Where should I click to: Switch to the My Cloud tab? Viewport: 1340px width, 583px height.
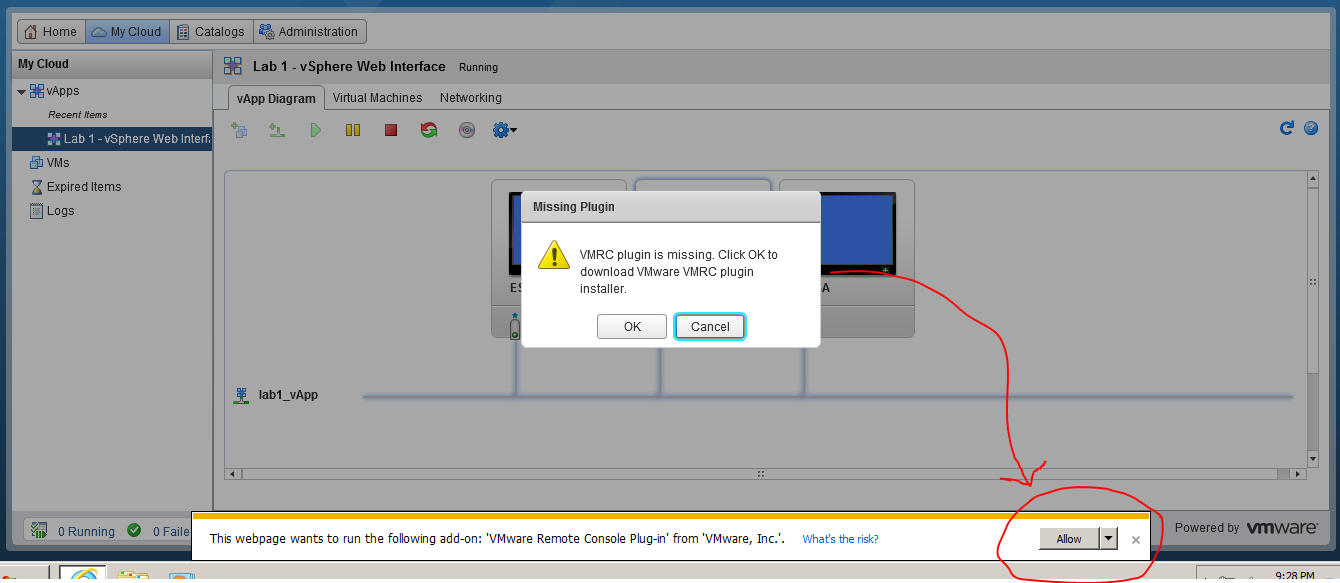click(x=127, y=32)
